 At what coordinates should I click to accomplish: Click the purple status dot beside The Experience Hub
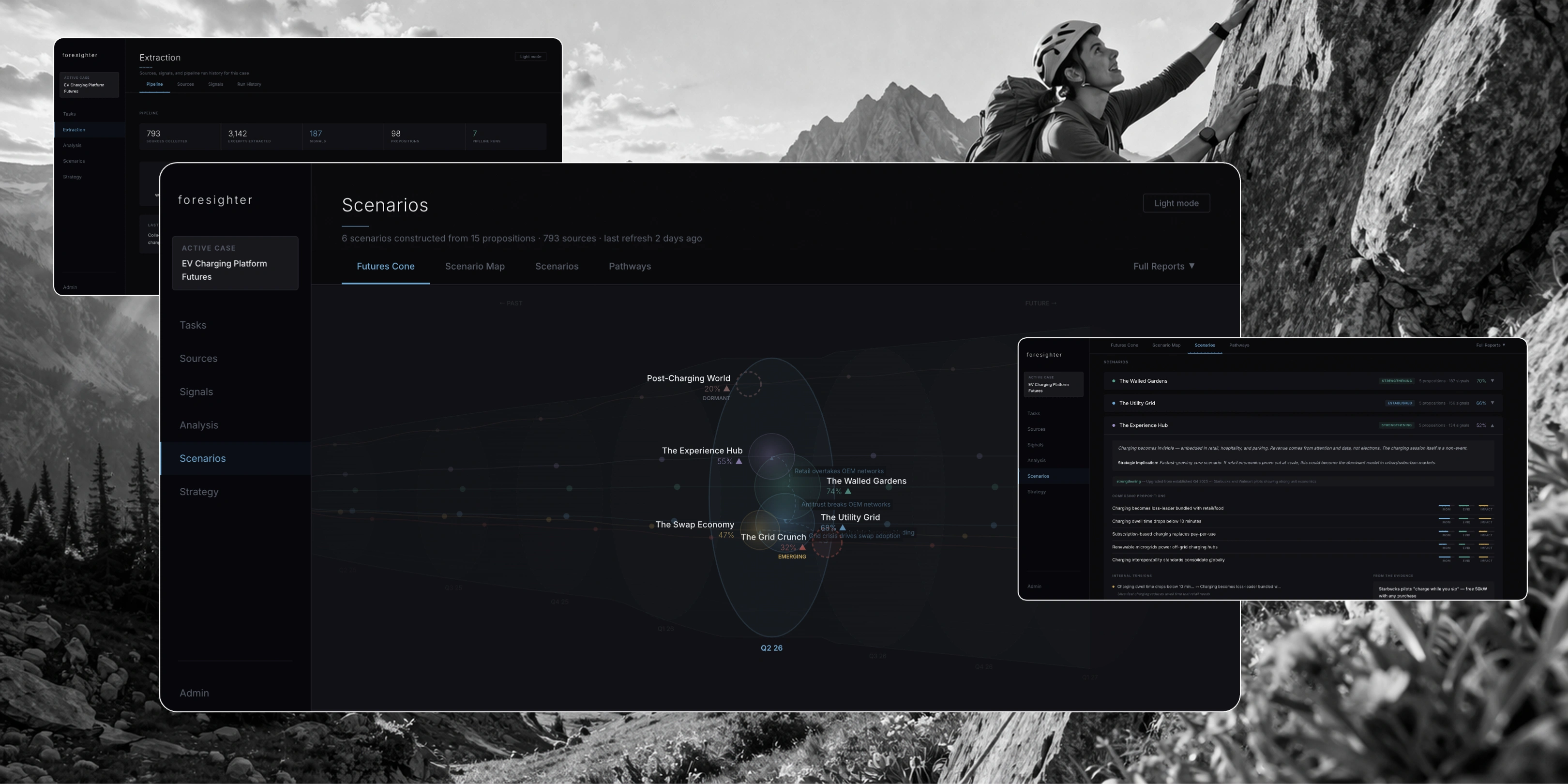(x=1113, y=425)
